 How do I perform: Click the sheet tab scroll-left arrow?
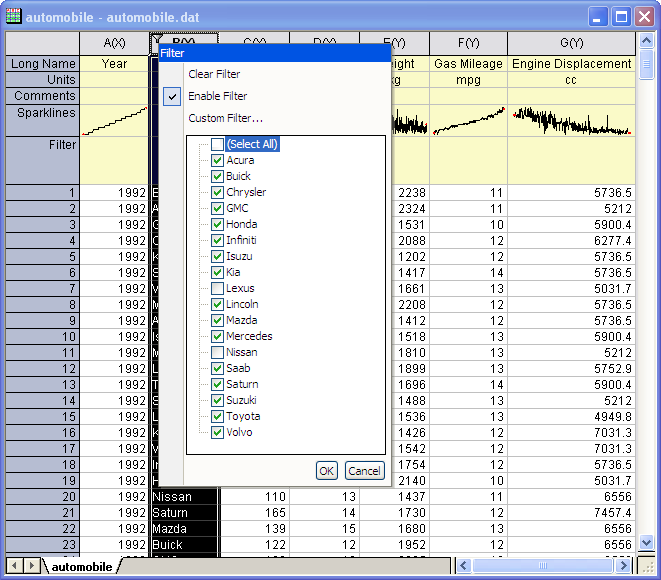tap(15, 566)
